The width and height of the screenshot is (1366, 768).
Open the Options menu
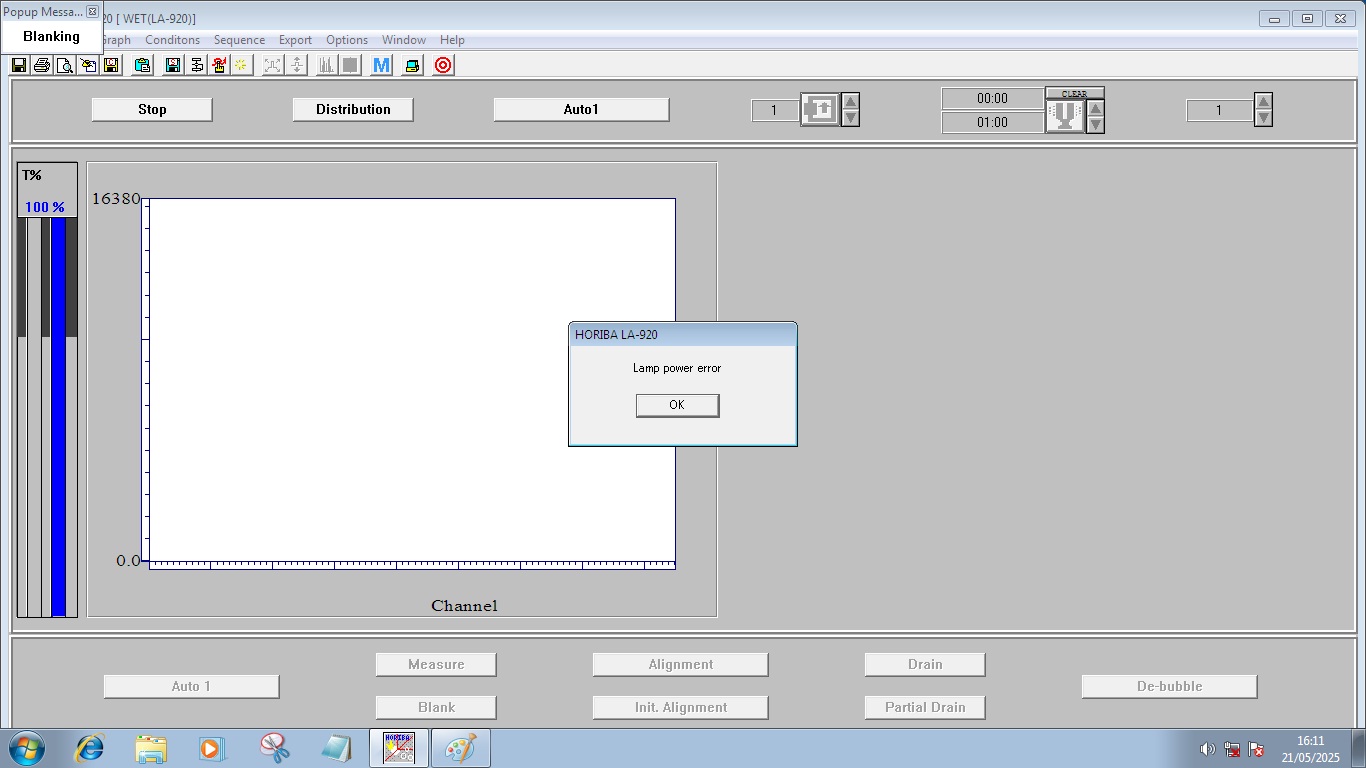click(347, 40)
